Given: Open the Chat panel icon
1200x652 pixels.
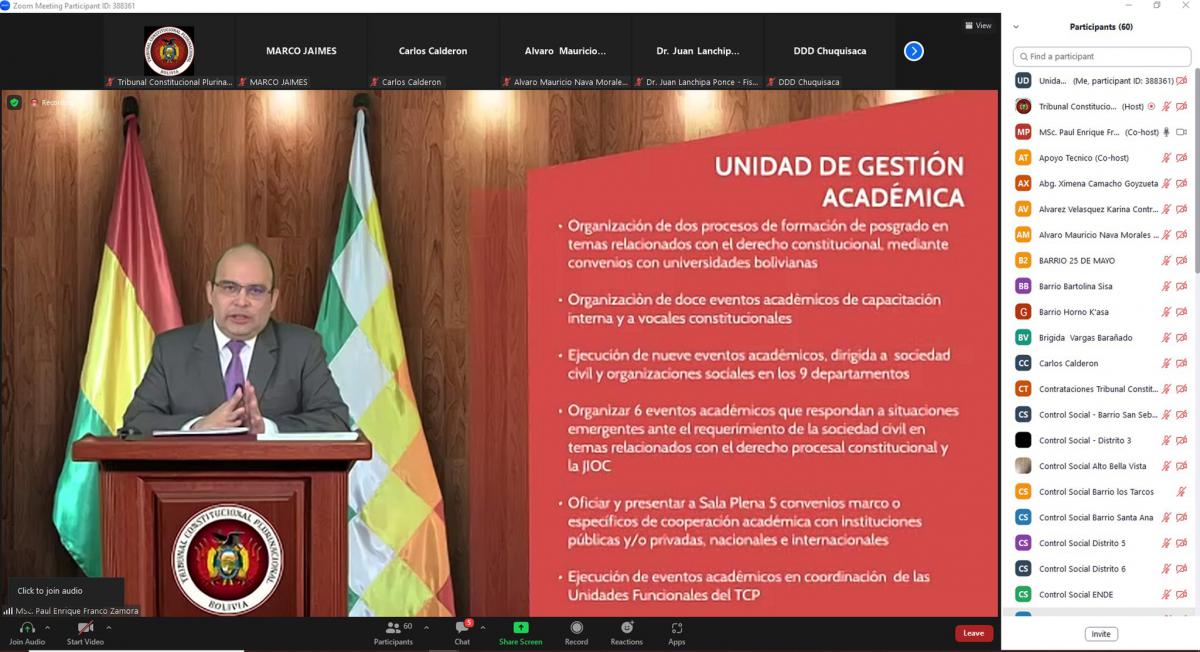Looking at the screenshot, I should pyautogui.click(x=462, y=628).
